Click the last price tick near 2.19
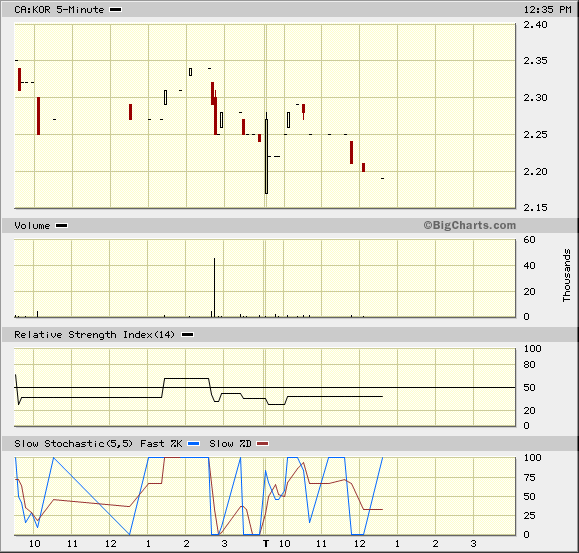This screenshot has width=579, height=553. (383, 178)
